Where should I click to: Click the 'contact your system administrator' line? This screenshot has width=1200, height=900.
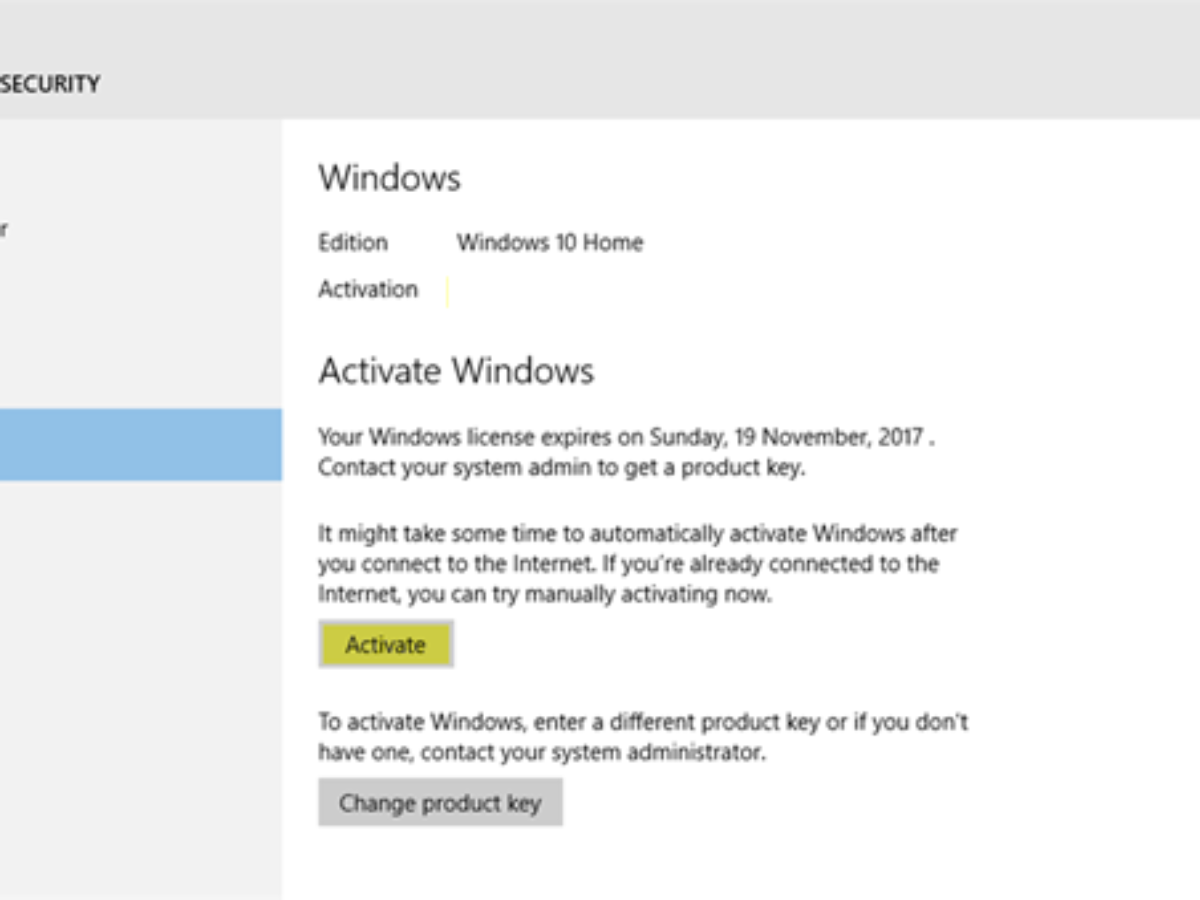point(542,752)
